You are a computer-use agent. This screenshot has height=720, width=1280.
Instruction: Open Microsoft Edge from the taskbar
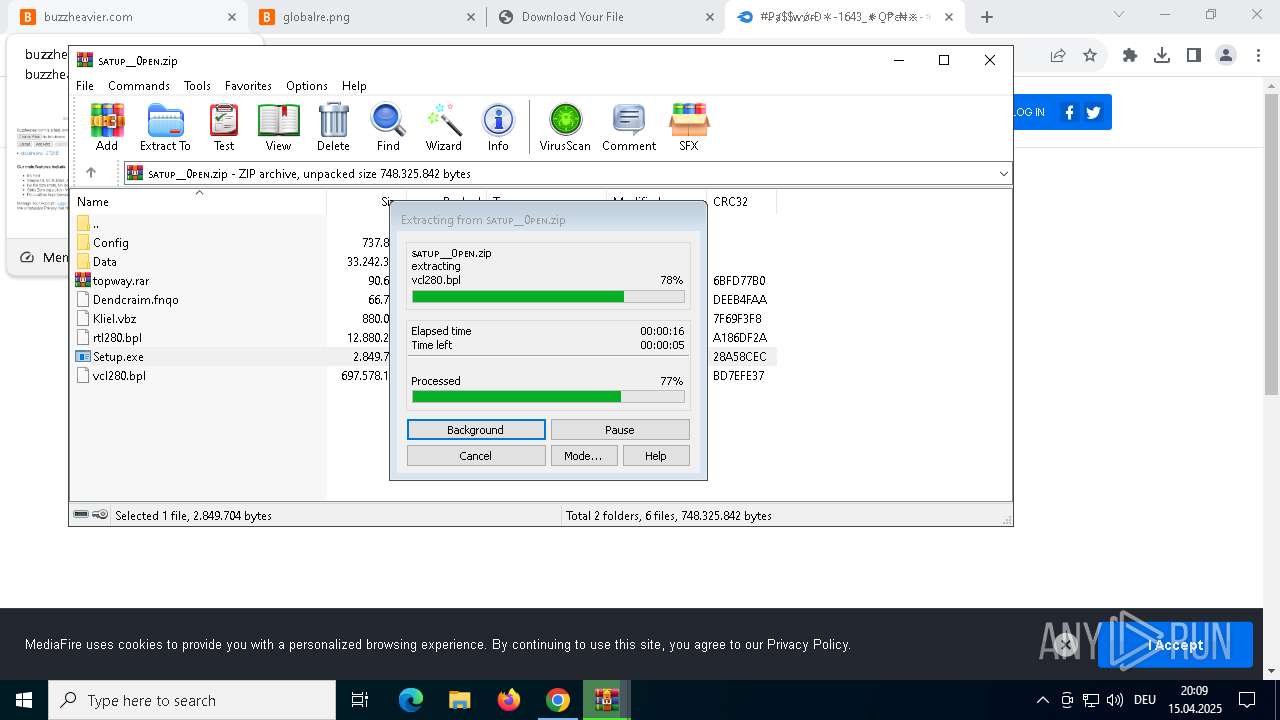click(x=411, y=700)
